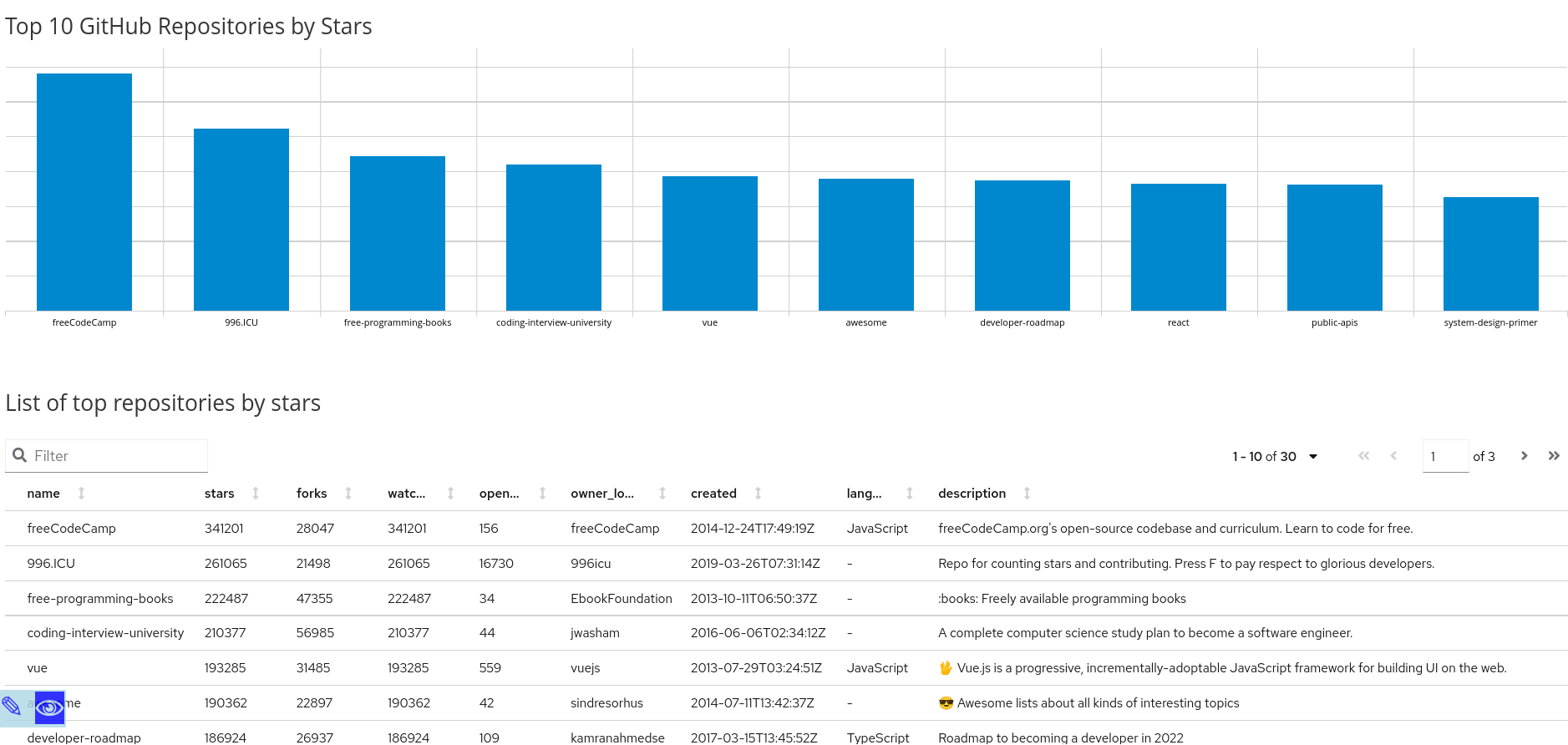Sort by created column sort icon
This screenshot has width=1568, height=745.
coord(758,494)
